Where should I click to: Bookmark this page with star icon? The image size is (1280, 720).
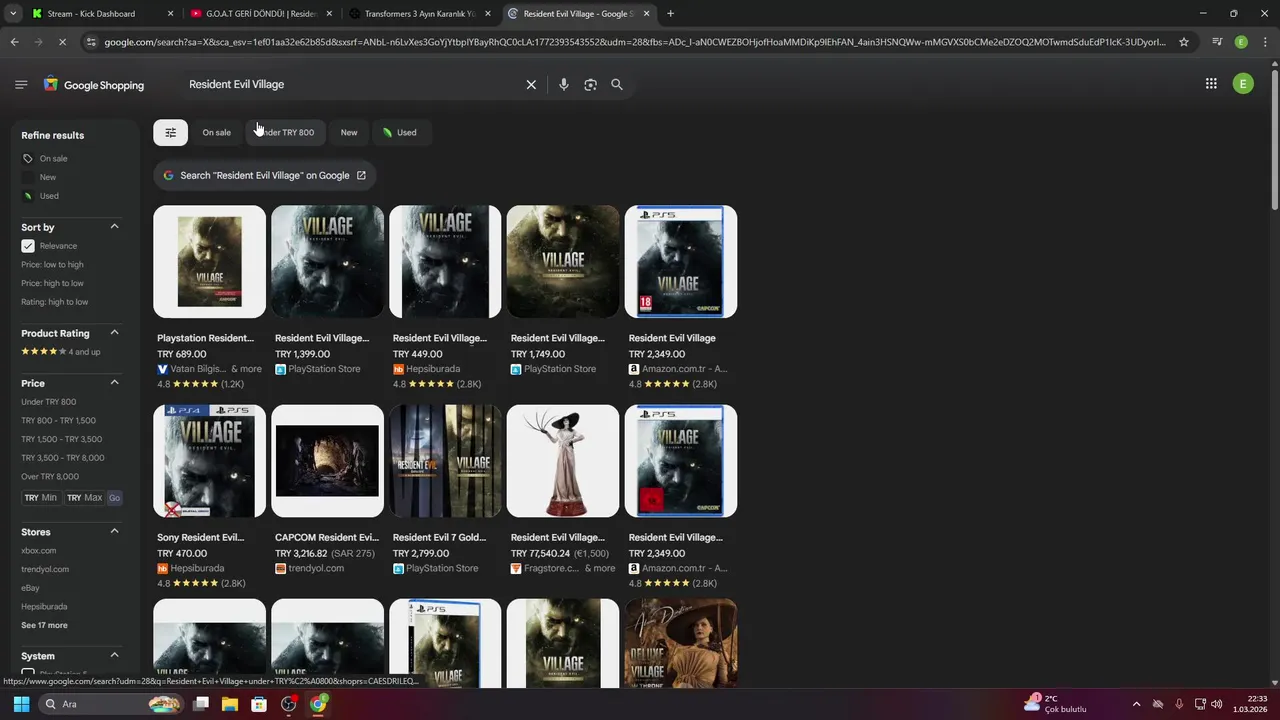tap(1184, 42)
